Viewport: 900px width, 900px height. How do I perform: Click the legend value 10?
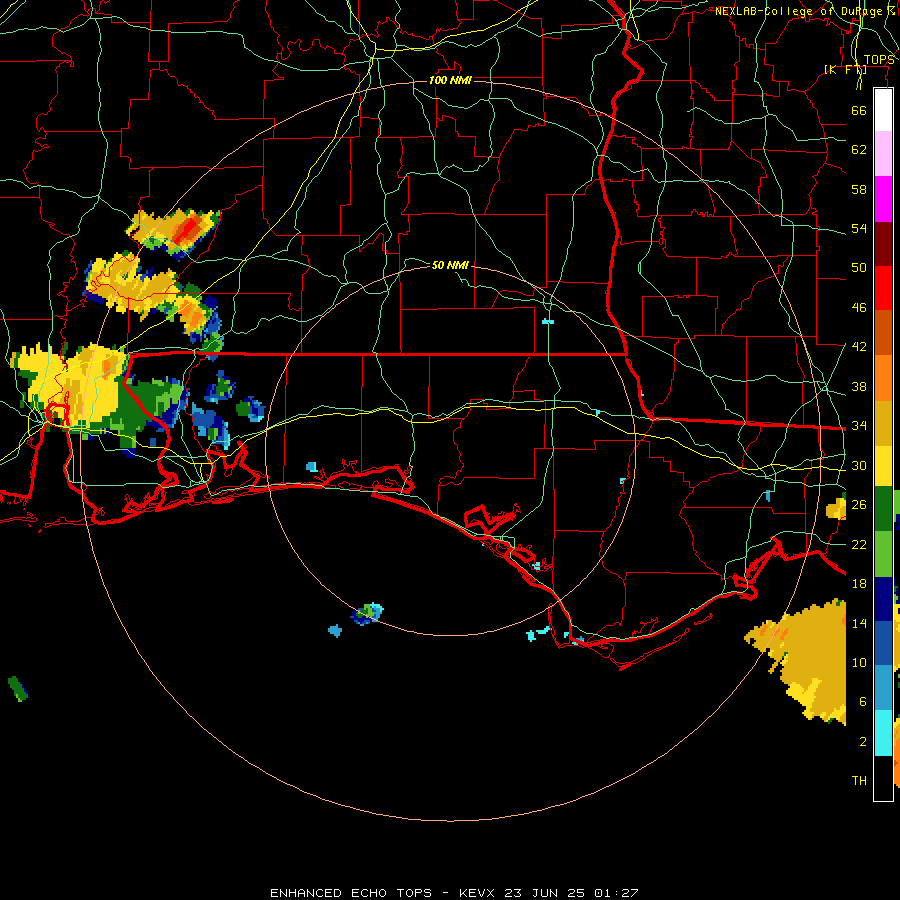click(x=859, y=662)
